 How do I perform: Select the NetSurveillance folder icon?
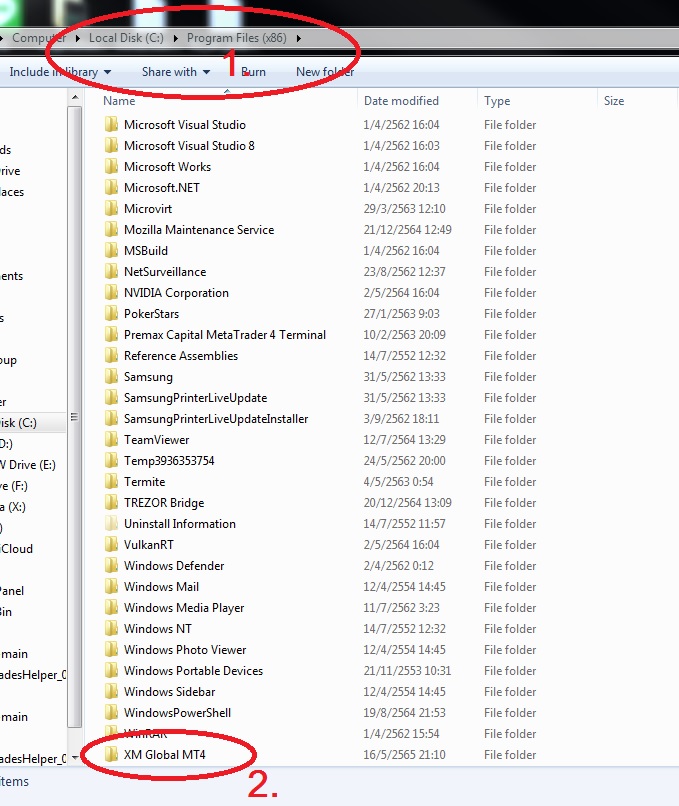[x=111, y=272]
